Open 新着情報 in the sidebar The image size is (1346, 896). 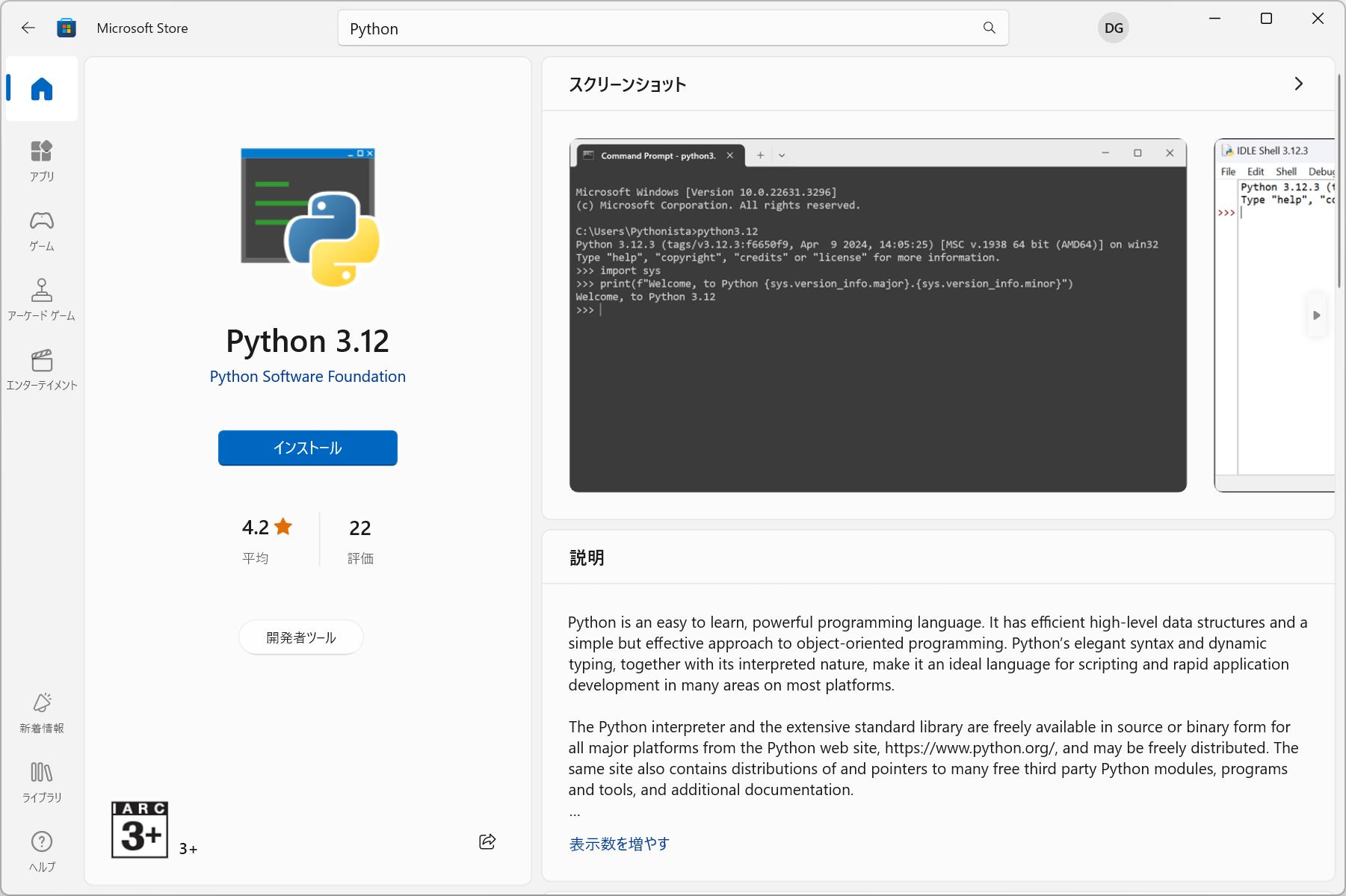(42, 713)
